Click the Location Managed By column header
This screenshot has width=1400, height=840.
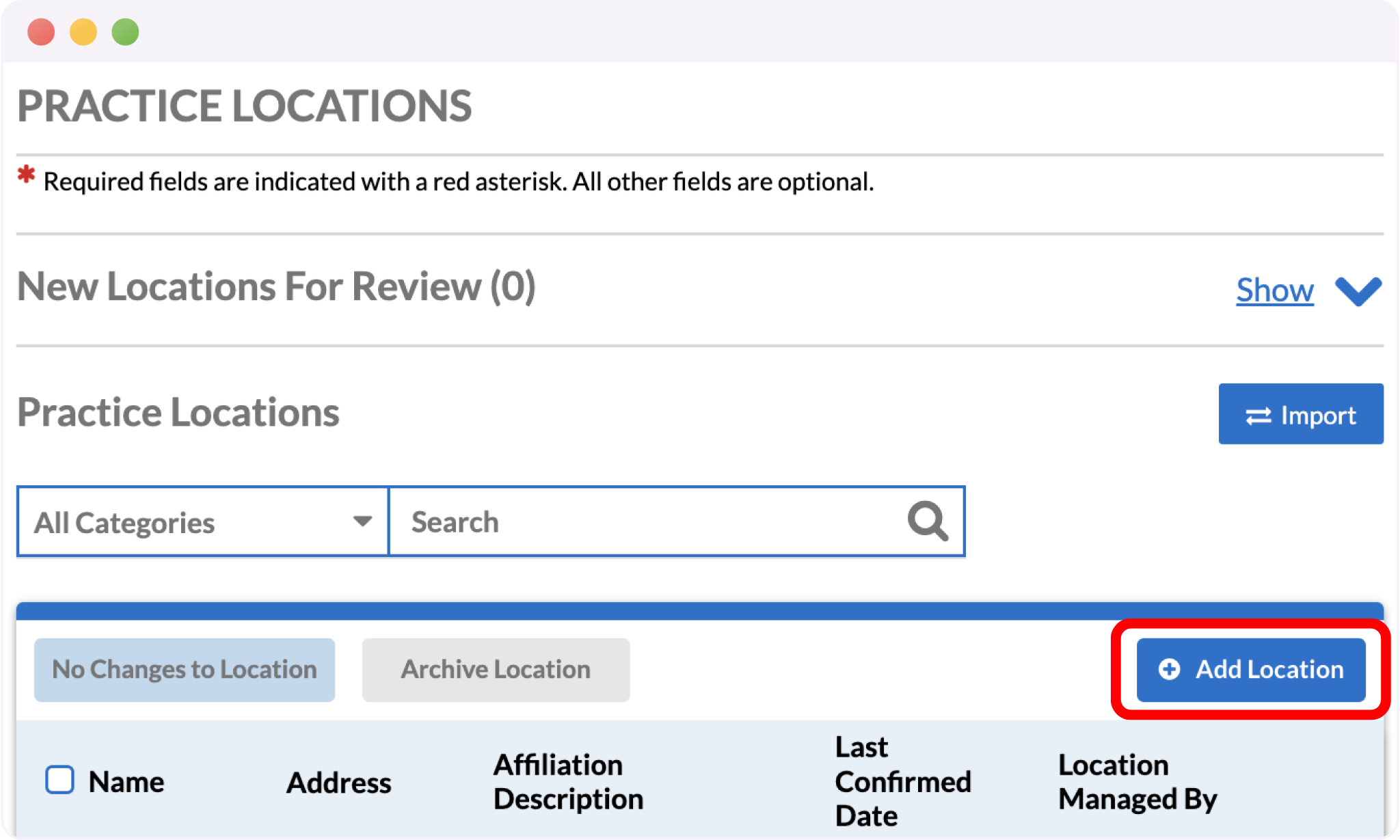1137,782
